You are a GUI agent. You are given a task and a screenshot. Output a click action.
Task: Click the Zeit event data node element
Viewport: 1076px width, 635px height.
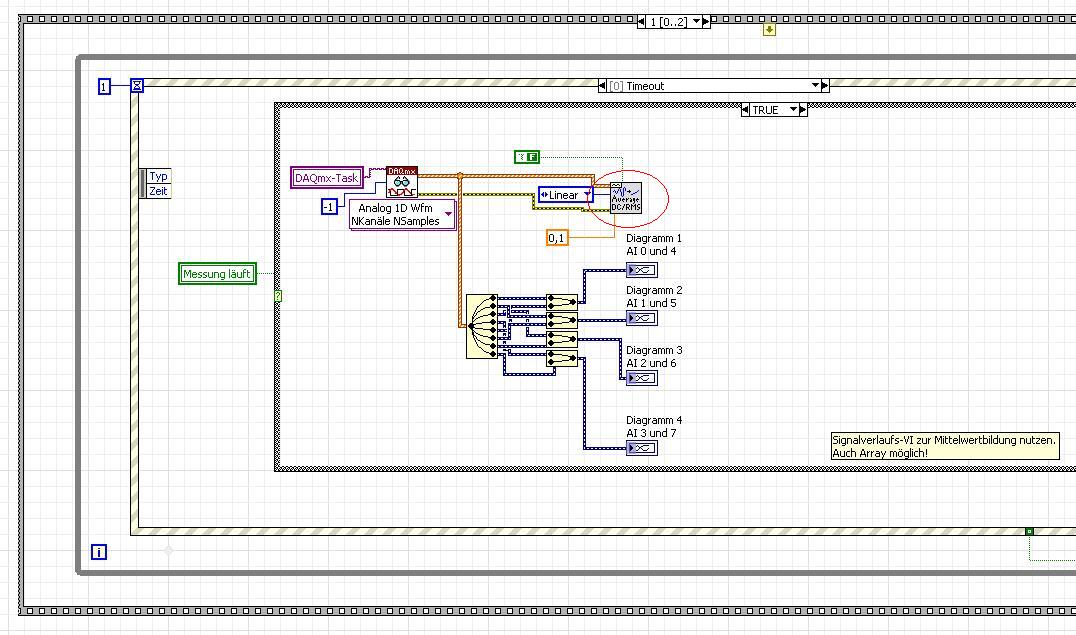[159, 191]
